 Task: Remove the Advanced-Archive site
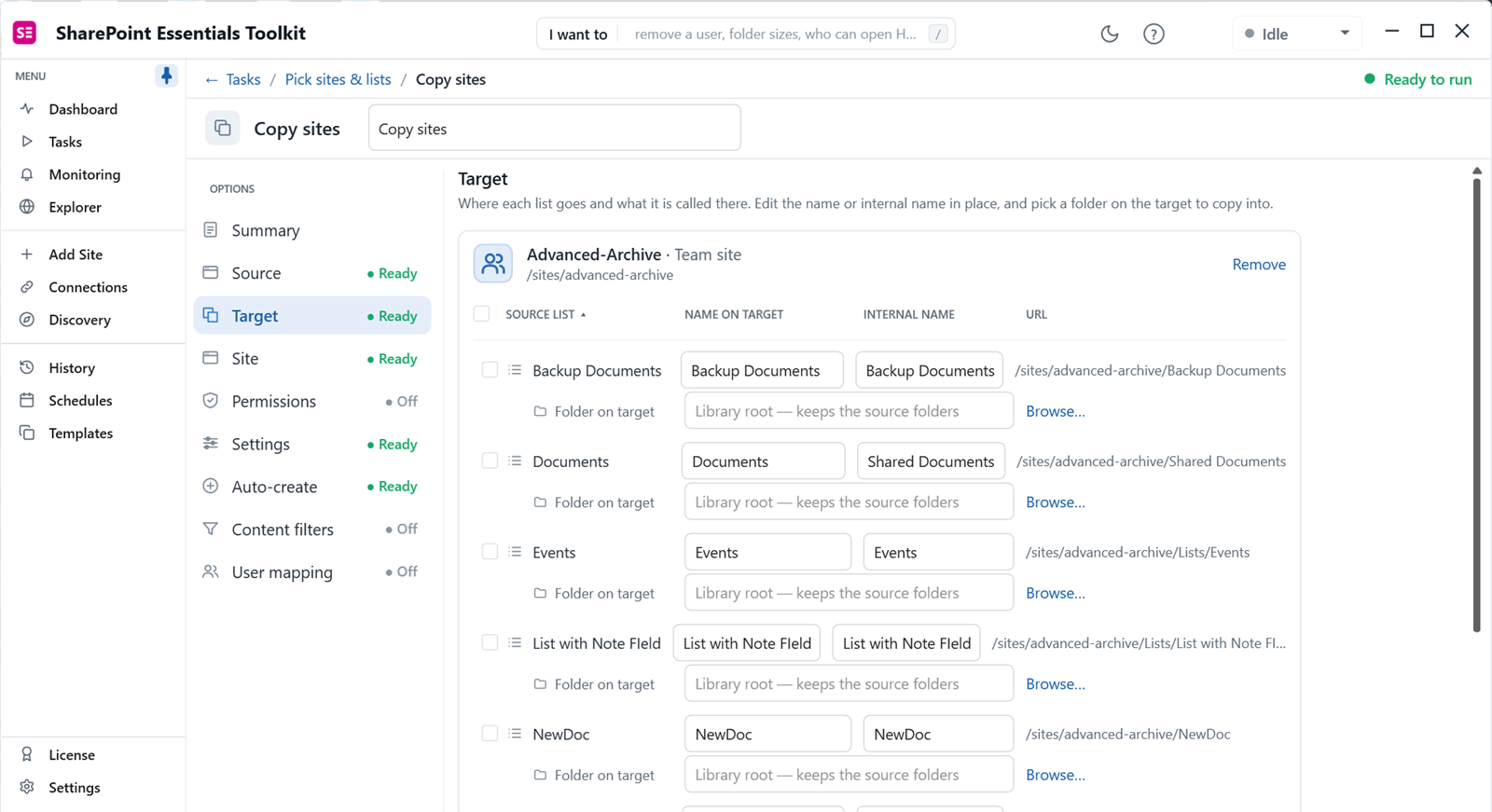point(1259,265)
